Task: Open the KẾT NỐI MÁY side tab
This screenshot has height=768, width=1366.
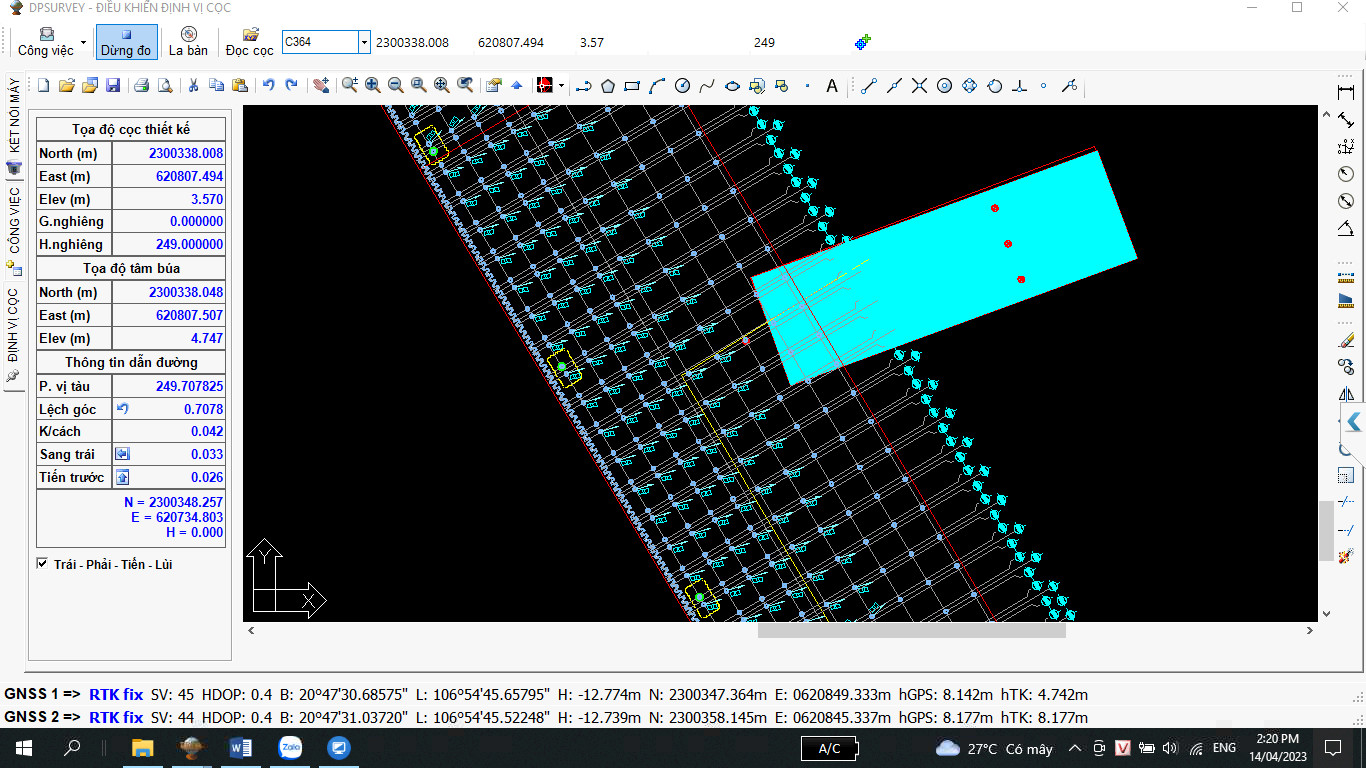Action: click(13, 115)
